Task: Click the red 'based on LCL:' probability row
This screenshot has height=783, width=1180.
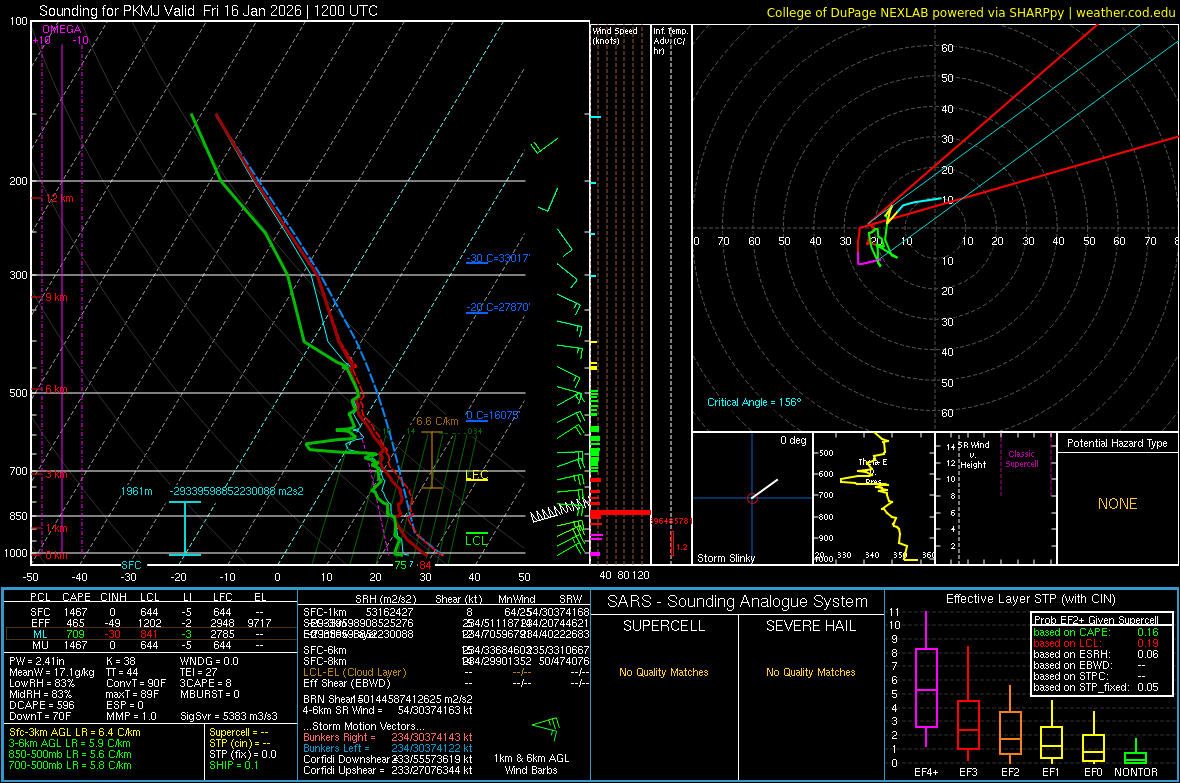Action: point(1096,643)
